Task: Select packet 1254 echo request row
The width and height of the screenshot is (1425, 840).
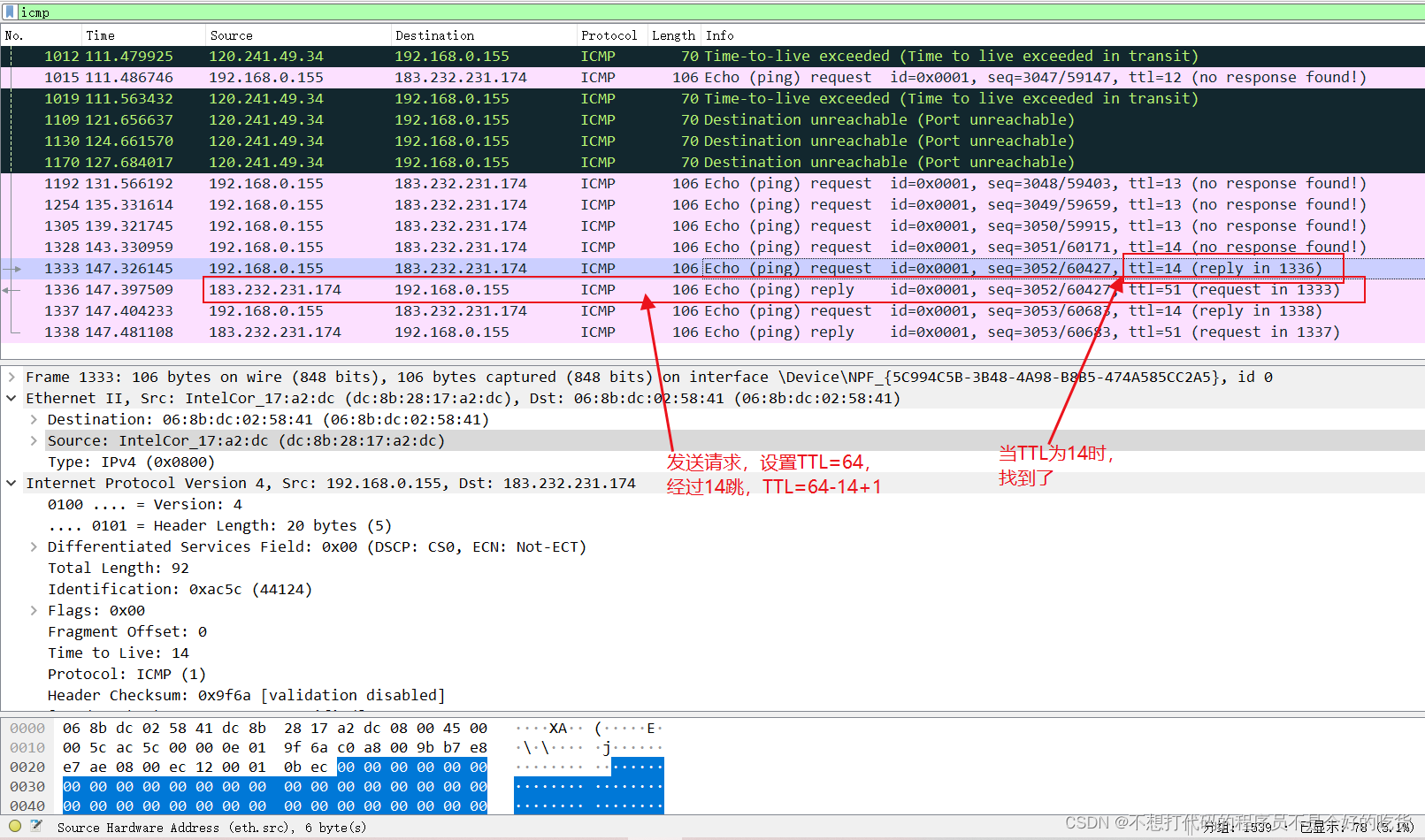Action: (x=712, y=204)
